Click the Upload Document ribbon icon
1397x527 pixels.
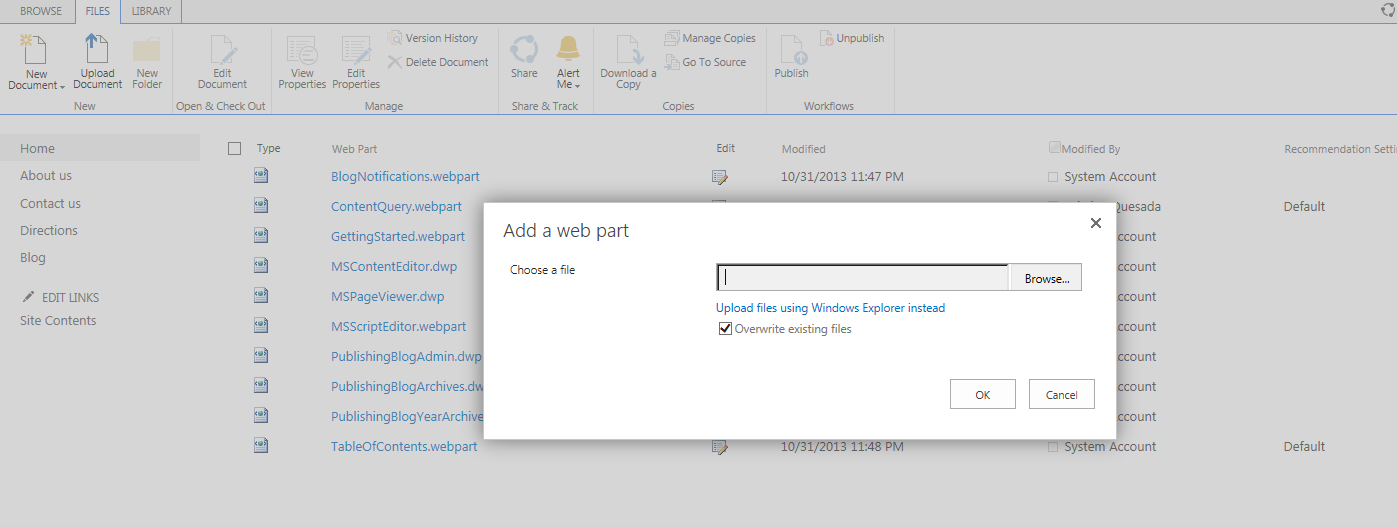(x=97, y=50)
